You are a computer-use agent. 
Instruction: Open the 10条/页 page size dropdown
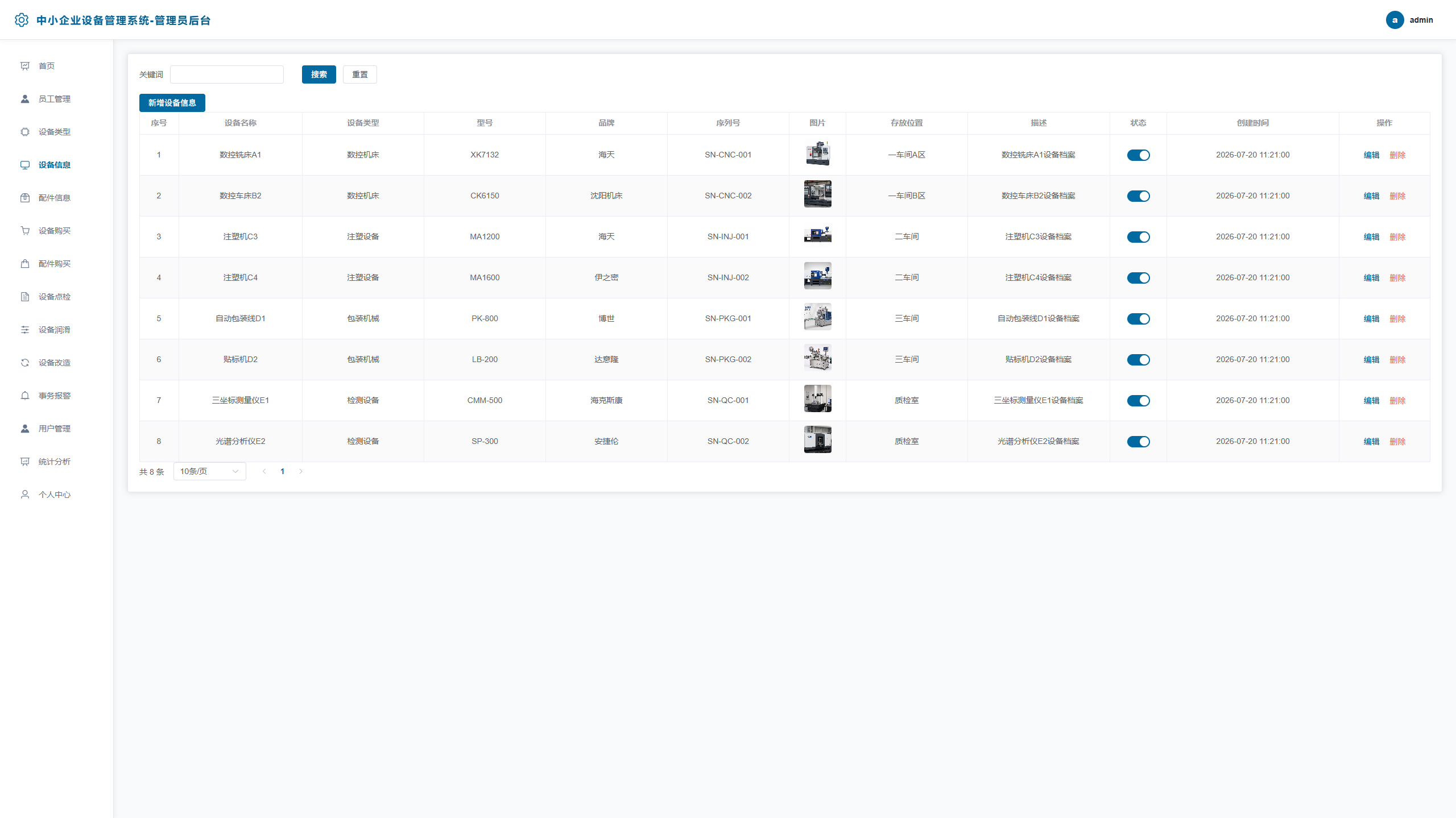point(209,471)
